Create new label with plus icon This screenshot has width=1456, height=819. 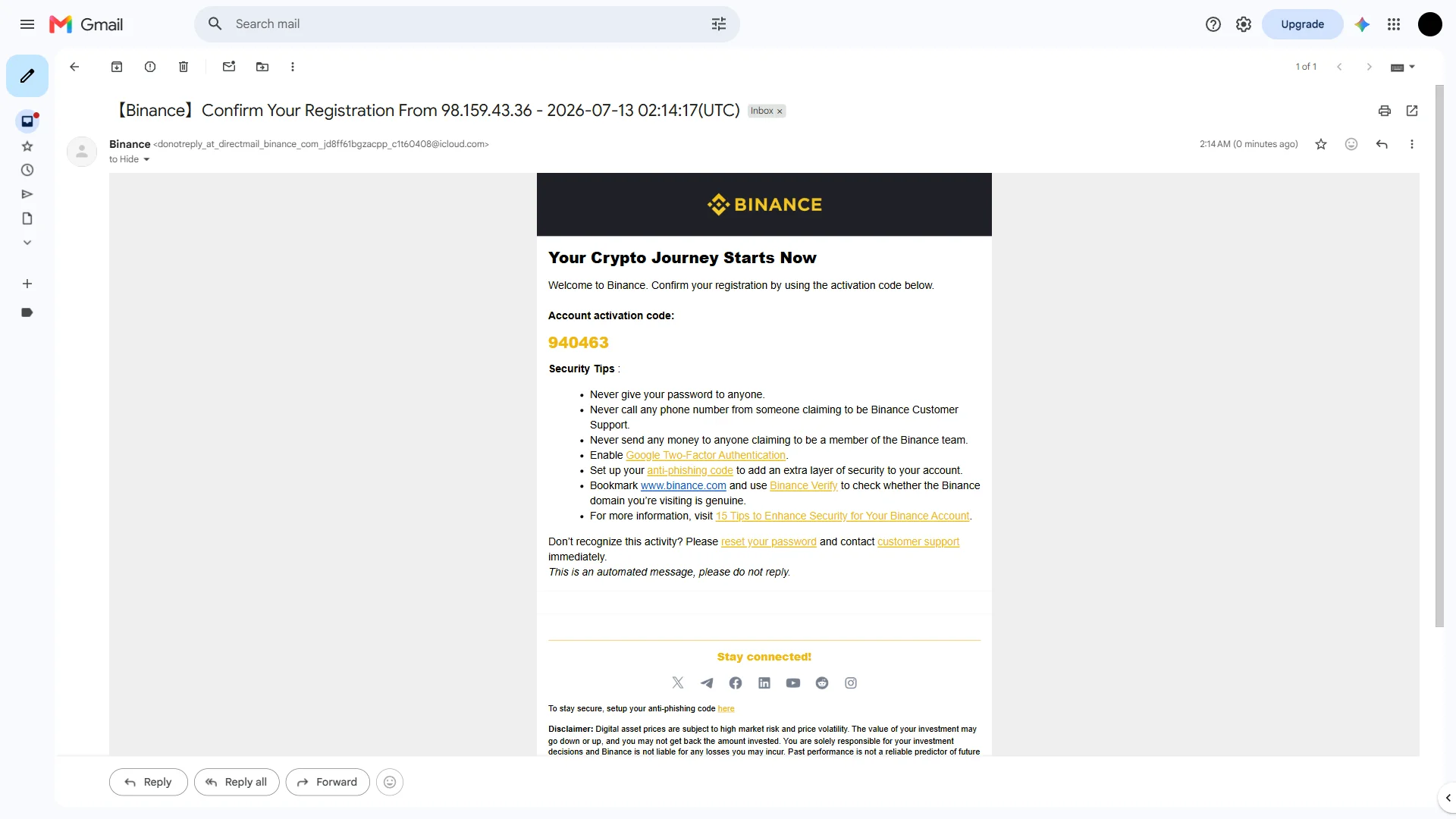[27, 284]
